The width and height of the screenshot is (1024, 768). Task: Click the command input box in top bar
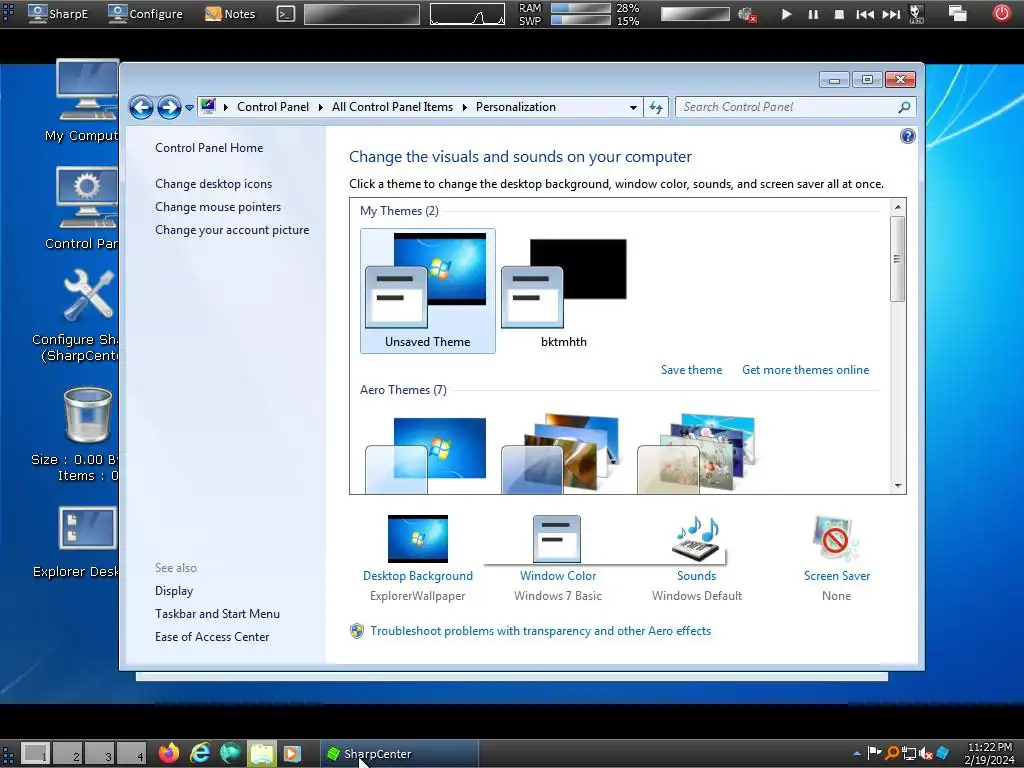[x=362, y=14]
